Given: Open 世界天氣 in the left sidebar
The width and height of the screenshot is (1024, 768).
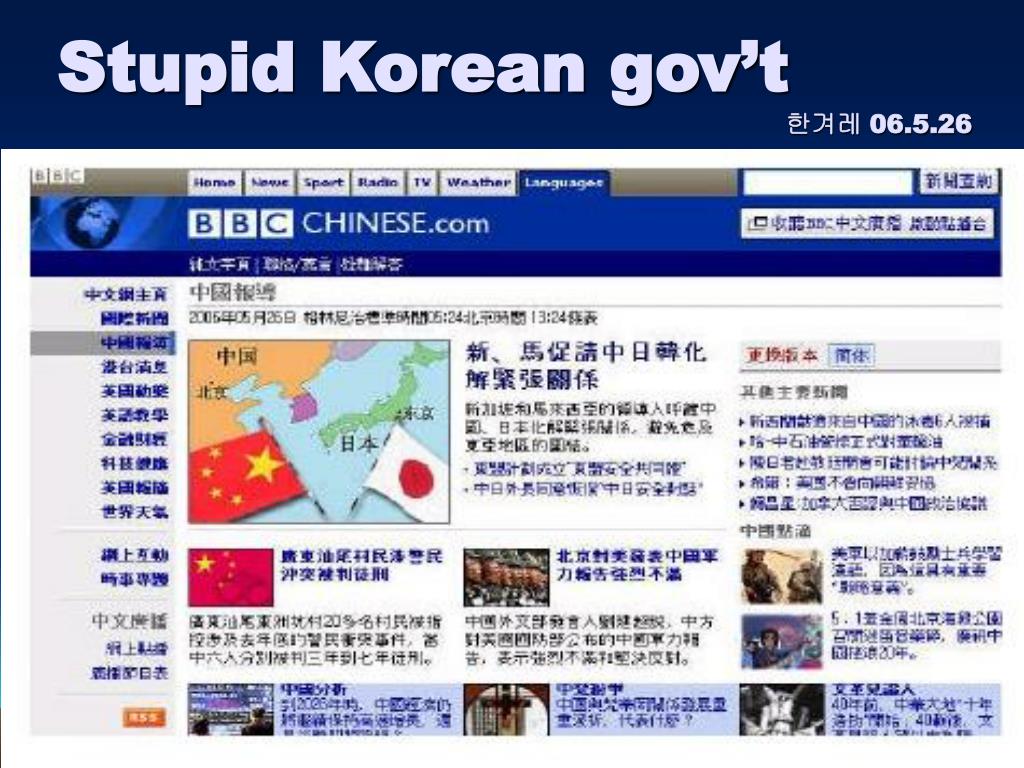Looking at the screenshot, I should click(135, 512).
